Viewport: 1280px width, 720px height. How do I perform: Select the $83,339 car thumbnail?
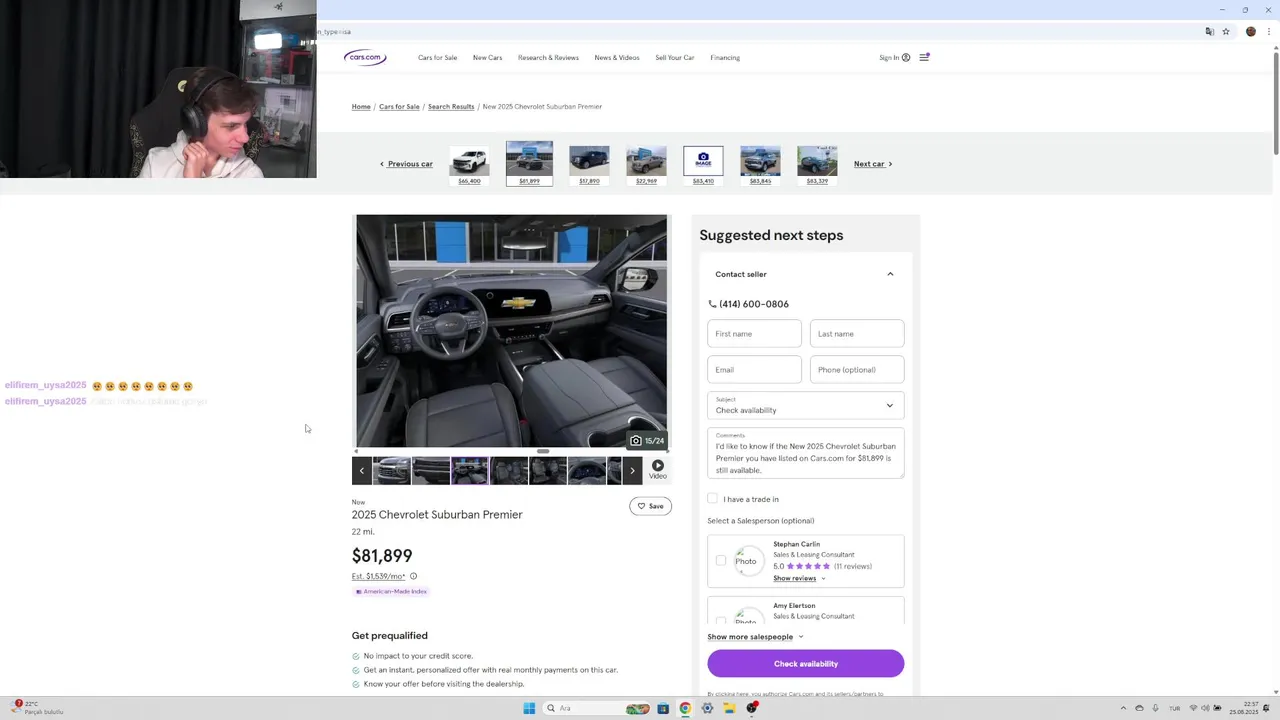pyautogui.click(x=817, y=165)
